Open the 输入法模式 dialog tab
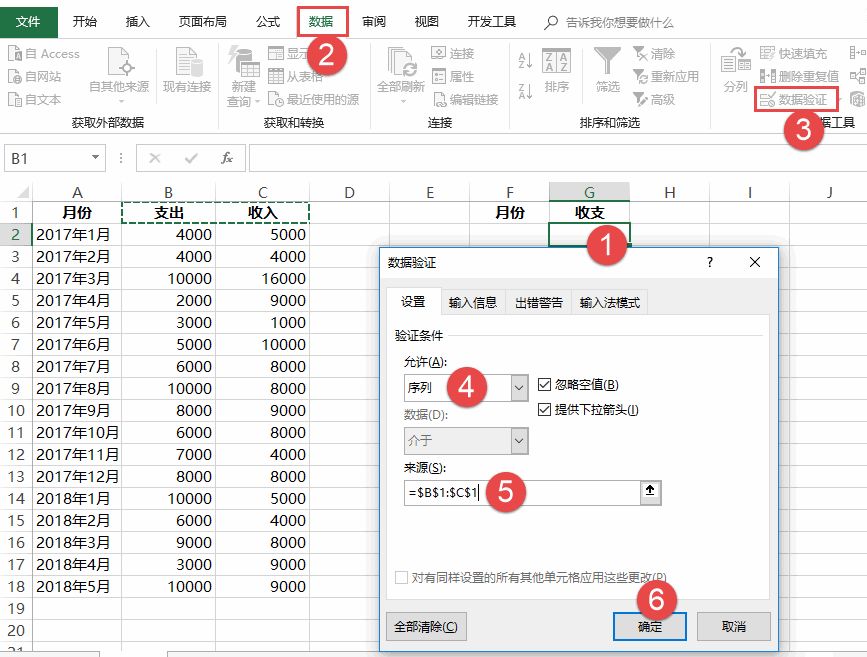Image resolution: width=867 pixels, height=657 pixels. pos(609,303)
